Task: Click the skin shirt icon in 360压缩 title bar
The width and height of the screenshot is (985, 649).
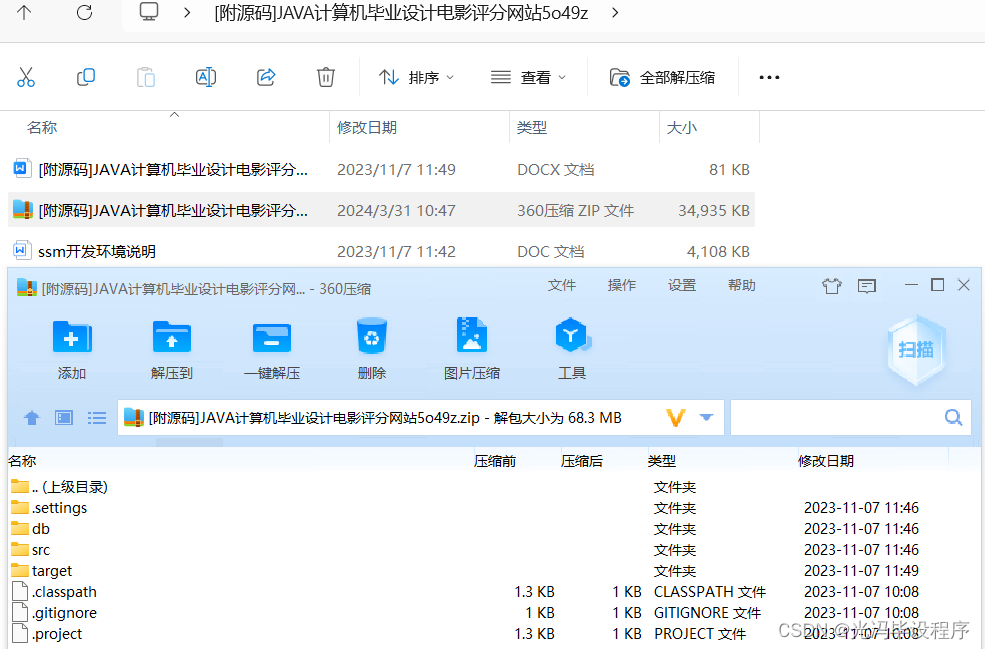Action: point(832,286)
